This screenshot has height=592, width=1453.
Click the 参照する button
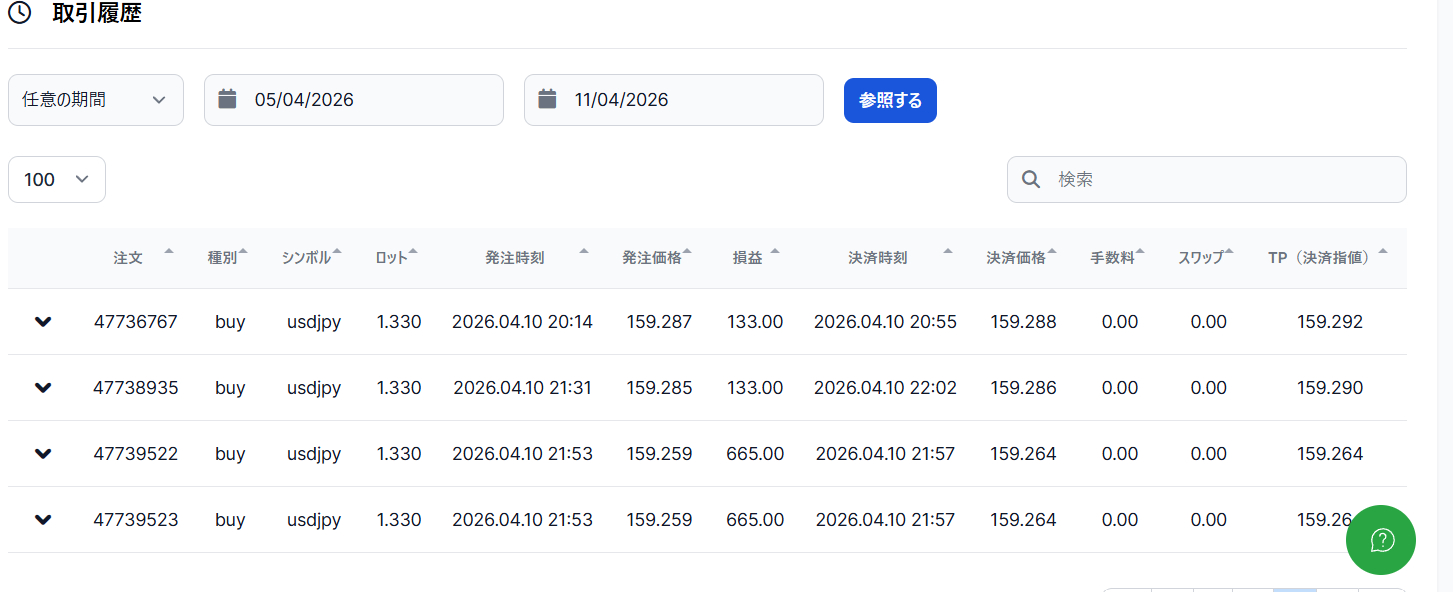[x=890, y=100]
